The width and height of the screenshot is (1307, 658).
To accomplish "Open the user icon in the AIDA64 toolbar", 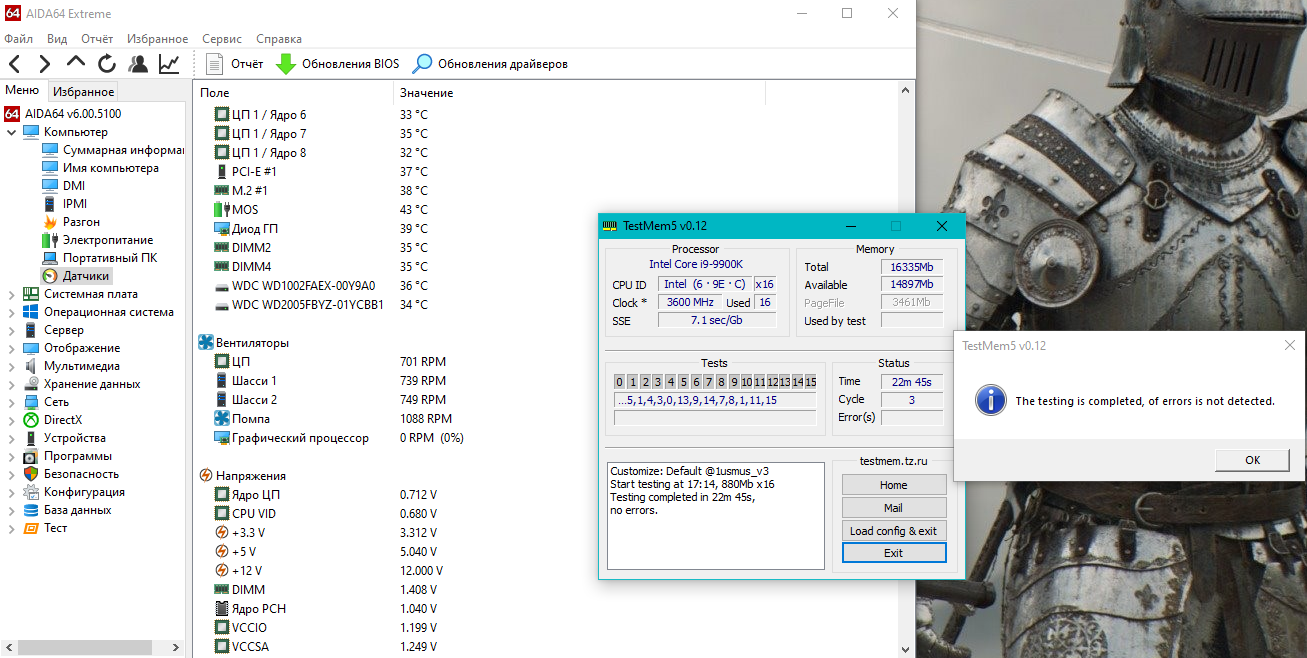I will click(138, 64).
